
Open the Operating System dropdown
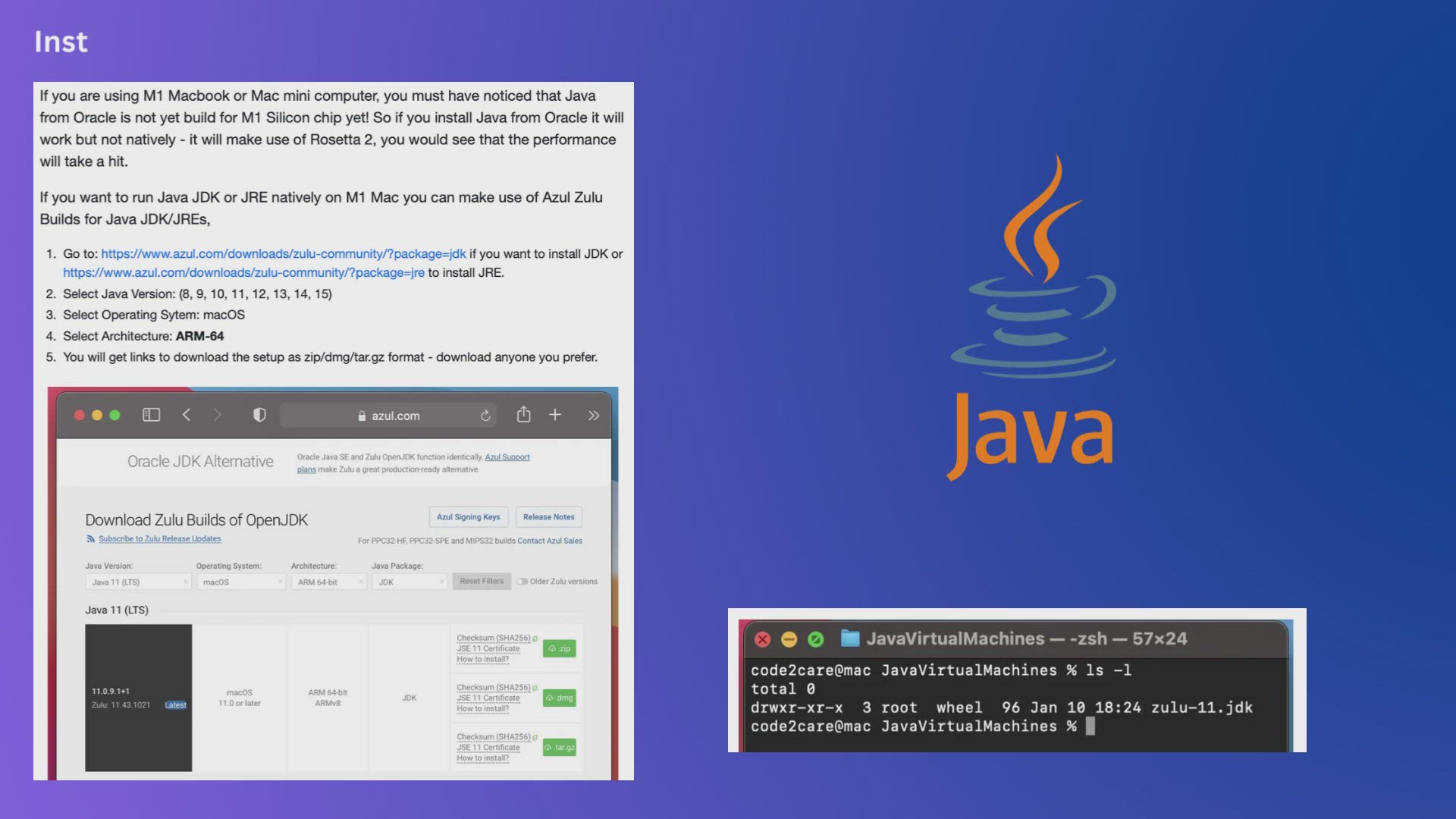click(241, 582)
